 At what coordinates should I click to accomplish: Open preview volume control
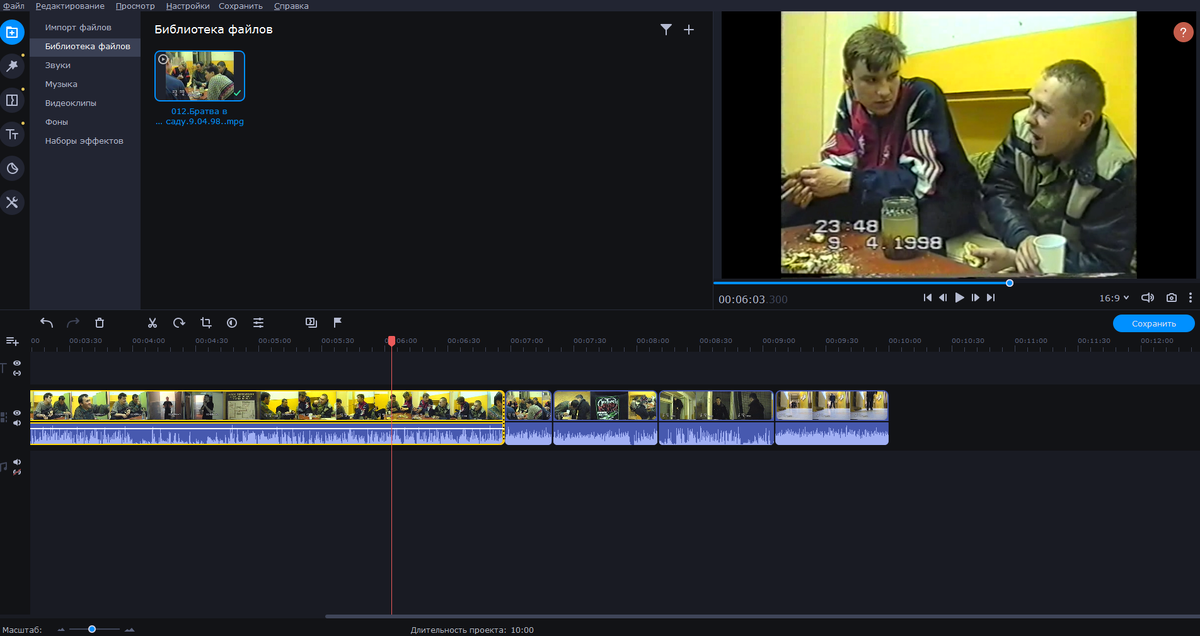(x=1147, y=298)
